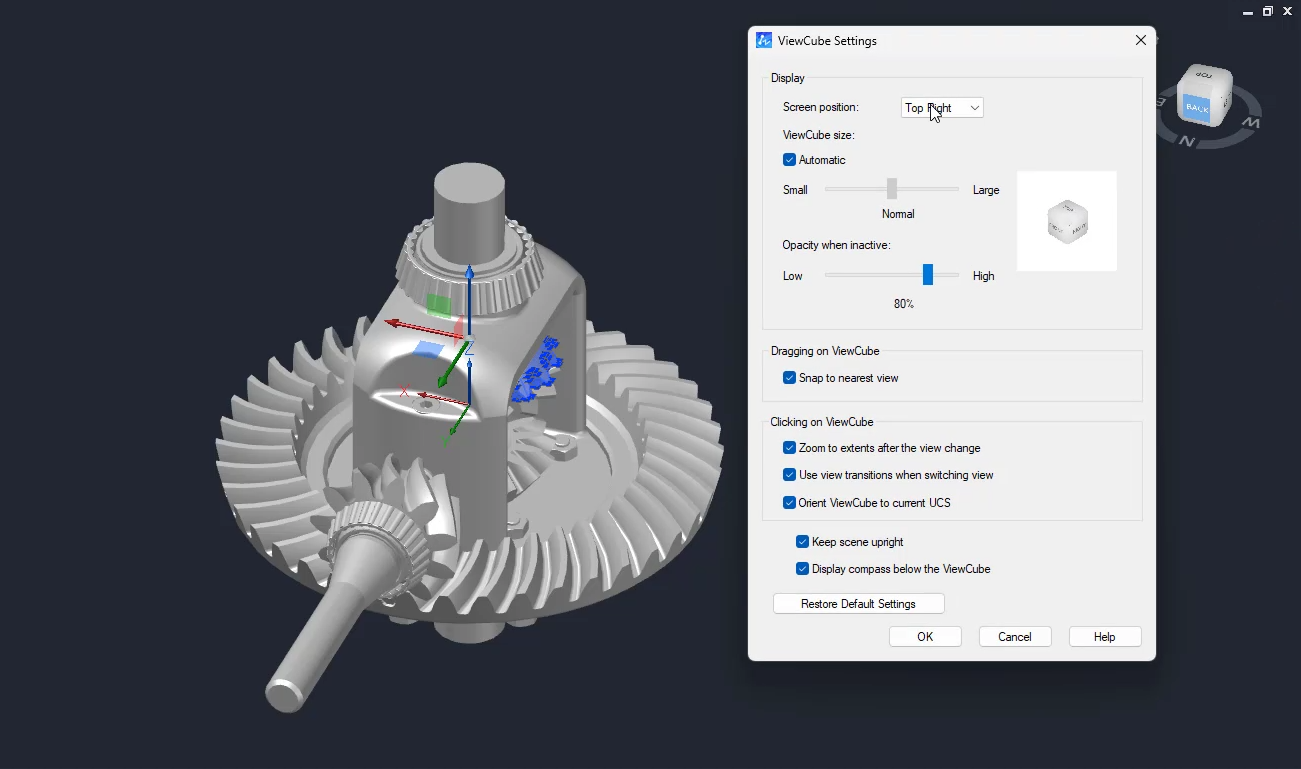Click the Small label of the size slider
The image size is (1301, 769).
pyautogui.click(x=796, y=190)
